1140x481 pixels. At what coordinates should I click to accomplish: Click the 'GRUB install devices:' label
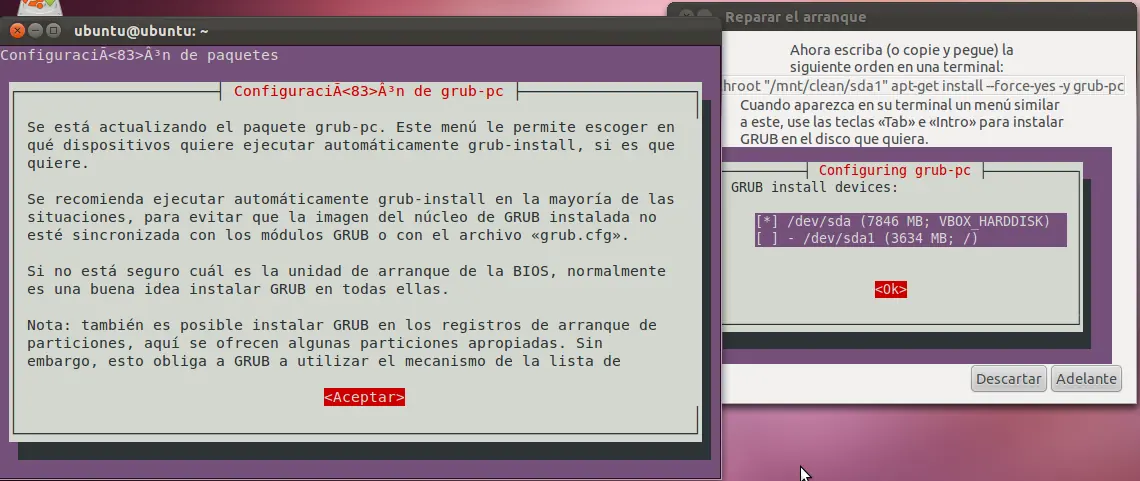[x=814, y=187]
